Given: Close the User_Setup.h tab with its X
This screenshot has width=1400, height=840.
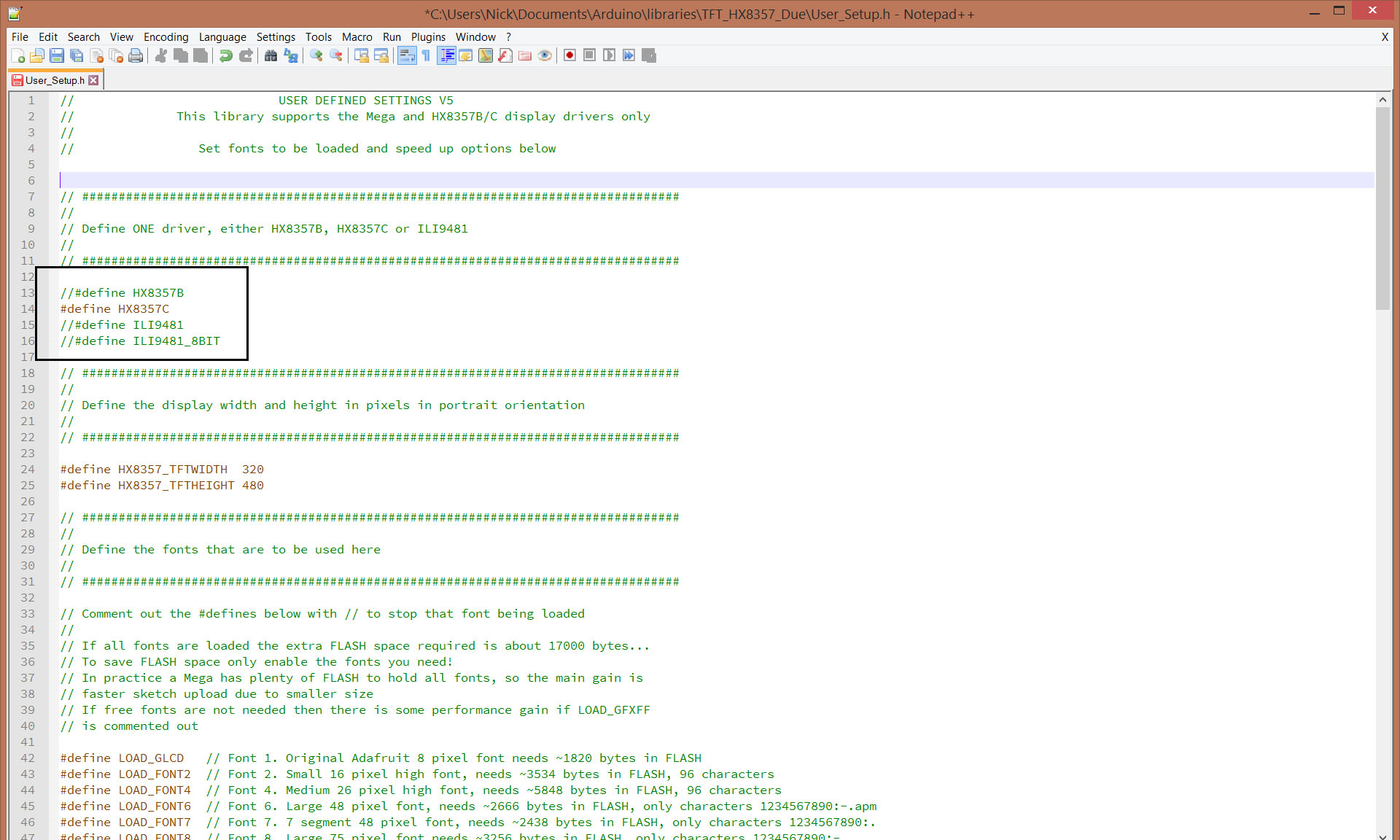Looking at the screenshot, I should pyautogui.click(x=93, y=80).
